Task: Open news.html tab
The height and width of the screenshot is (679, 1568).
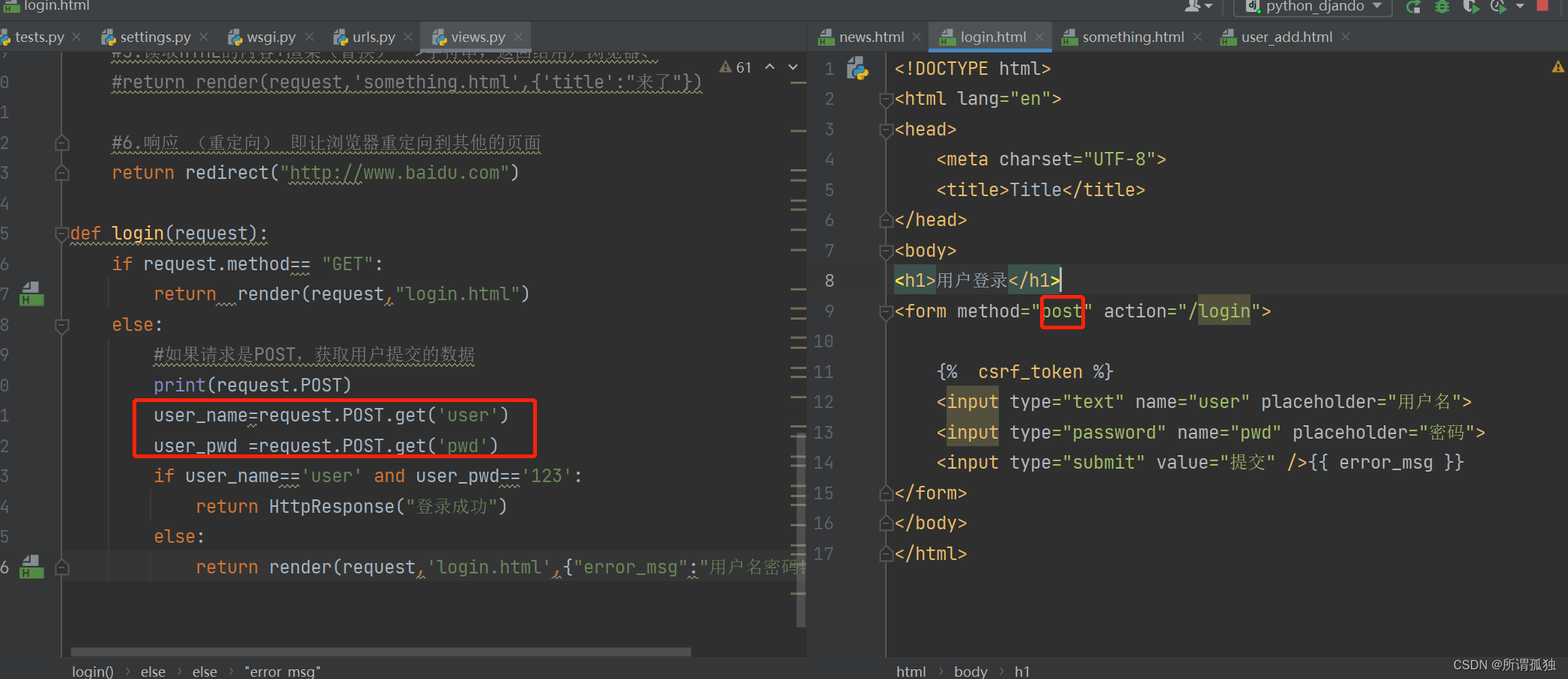Action: pyautogui.click(x=871, y=37)
